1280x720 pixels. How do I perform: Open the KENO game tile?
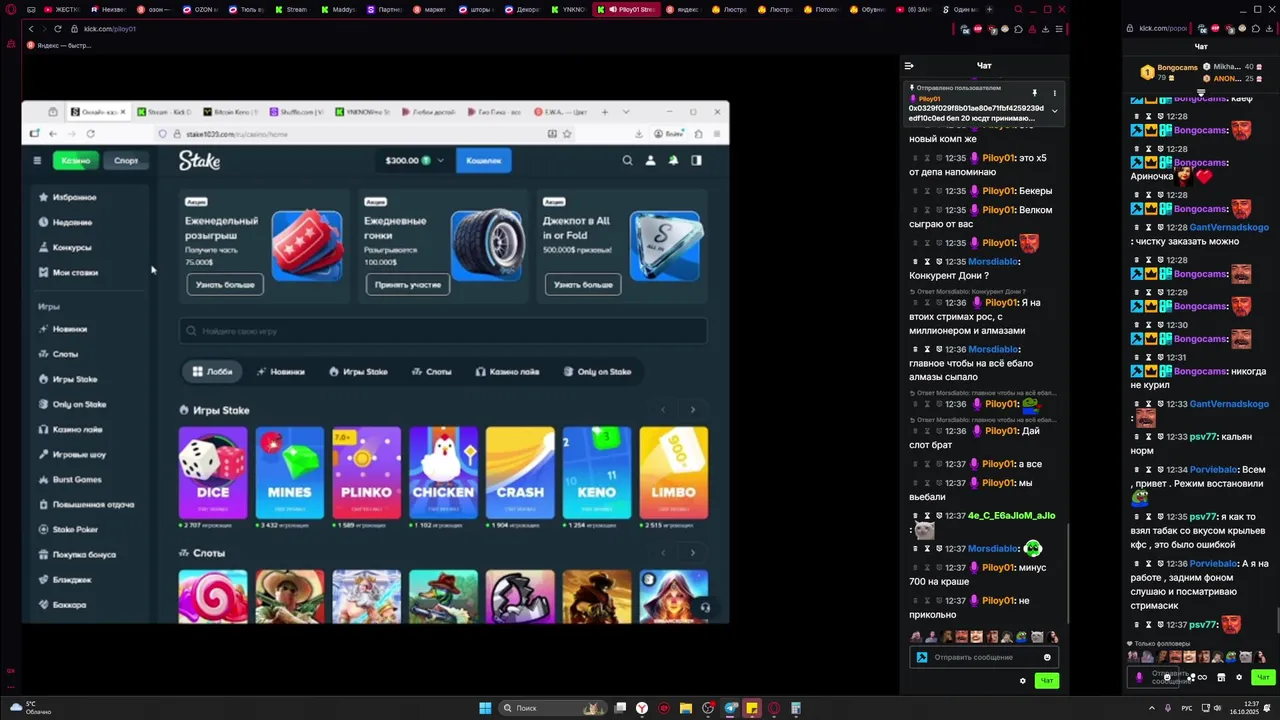597,473
